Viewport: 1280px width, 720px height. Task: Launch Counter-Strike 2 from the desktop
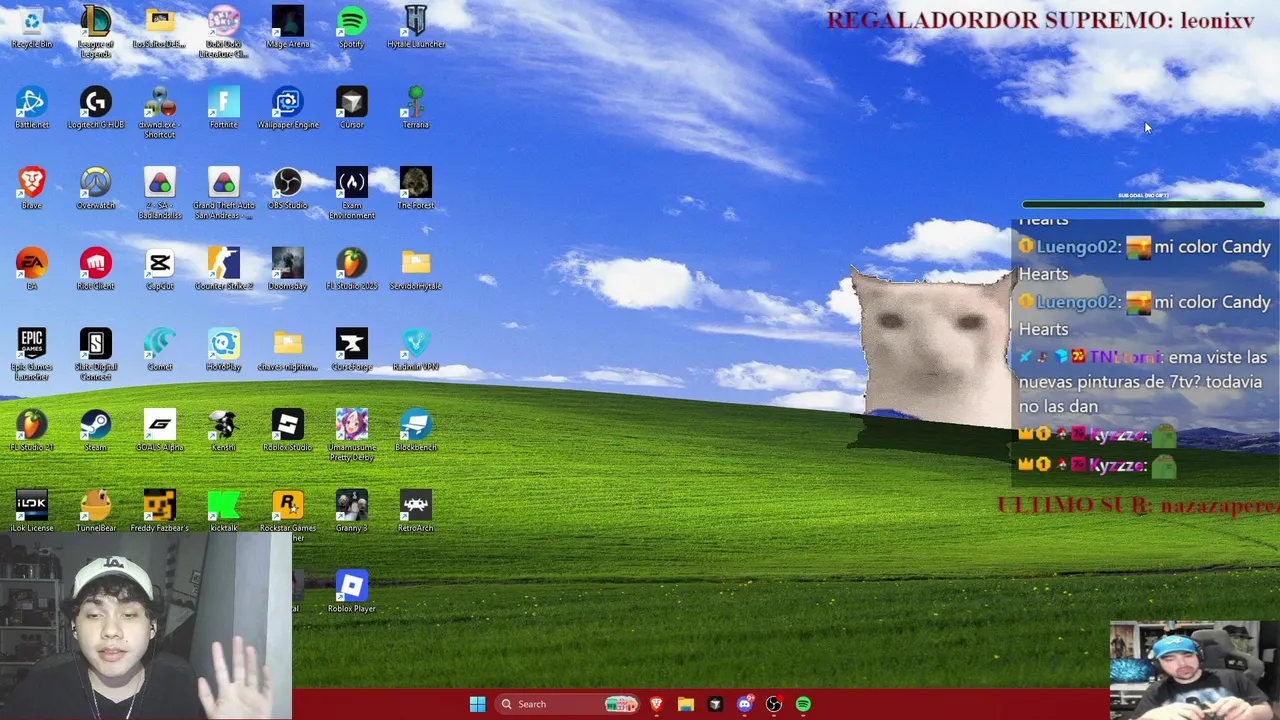(224, 270)
